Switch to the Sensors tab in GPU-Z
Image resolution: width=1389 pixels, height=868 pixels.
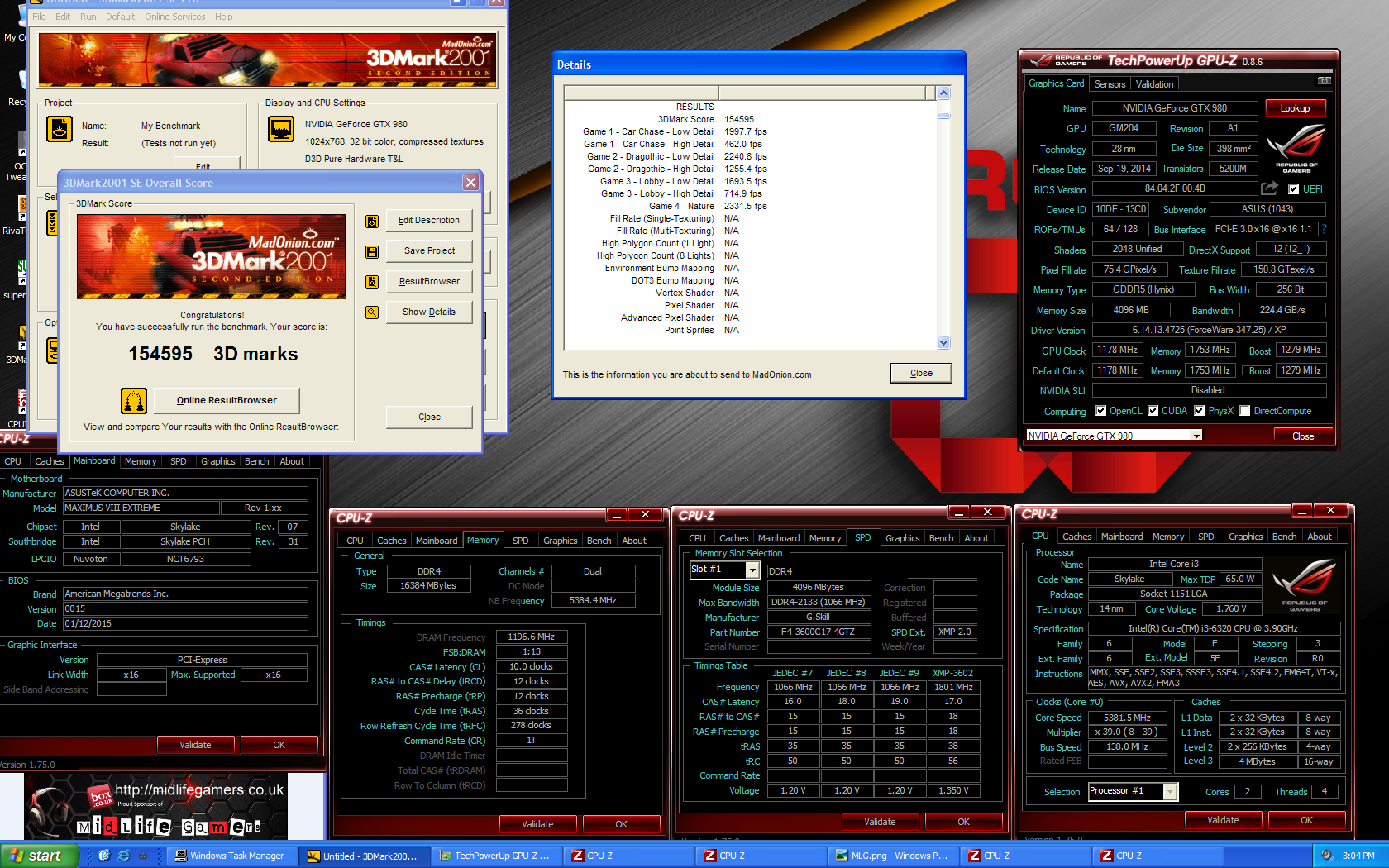(x=1110, y=84)
